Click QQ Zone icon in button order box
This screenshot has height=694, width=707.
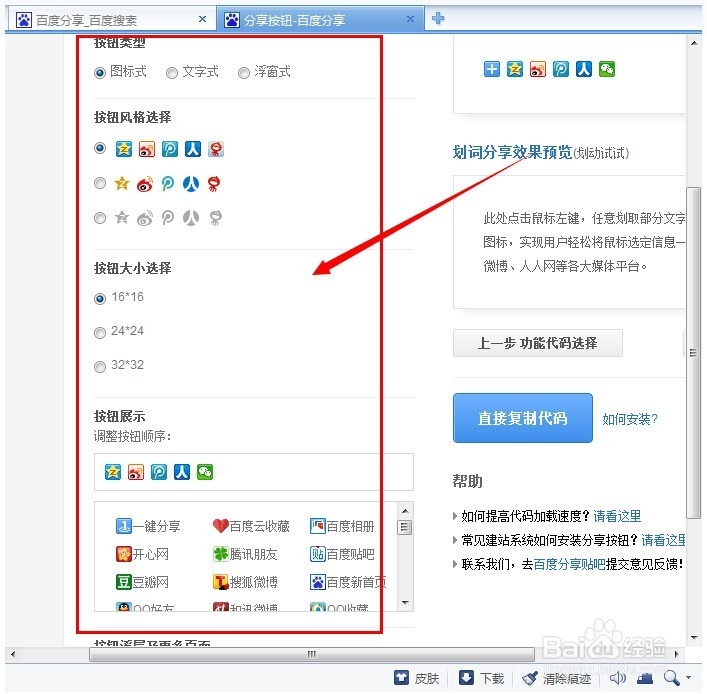pyautogui.click(x=113, y=472)
